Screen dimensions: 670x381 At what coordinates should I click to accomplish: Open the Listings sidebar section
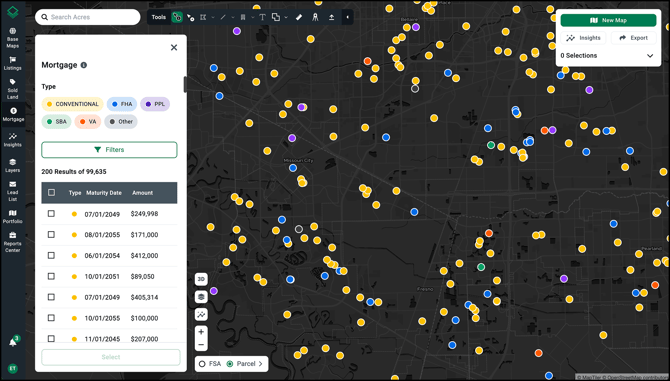tap(12, 63)
